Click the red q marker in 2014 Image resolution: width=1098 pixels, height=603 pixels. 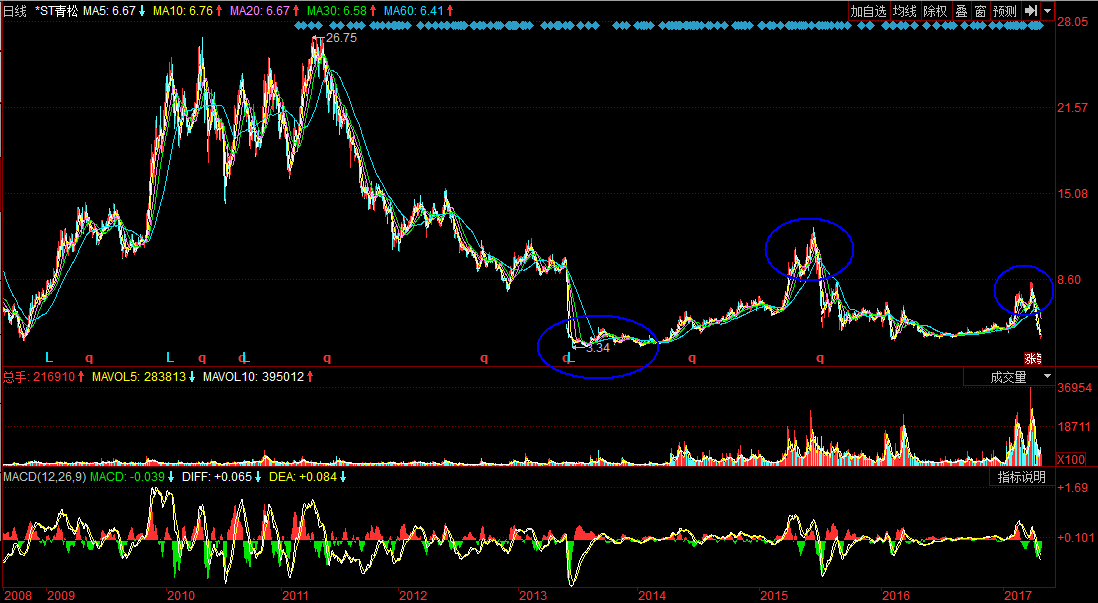tap(692, 358)
